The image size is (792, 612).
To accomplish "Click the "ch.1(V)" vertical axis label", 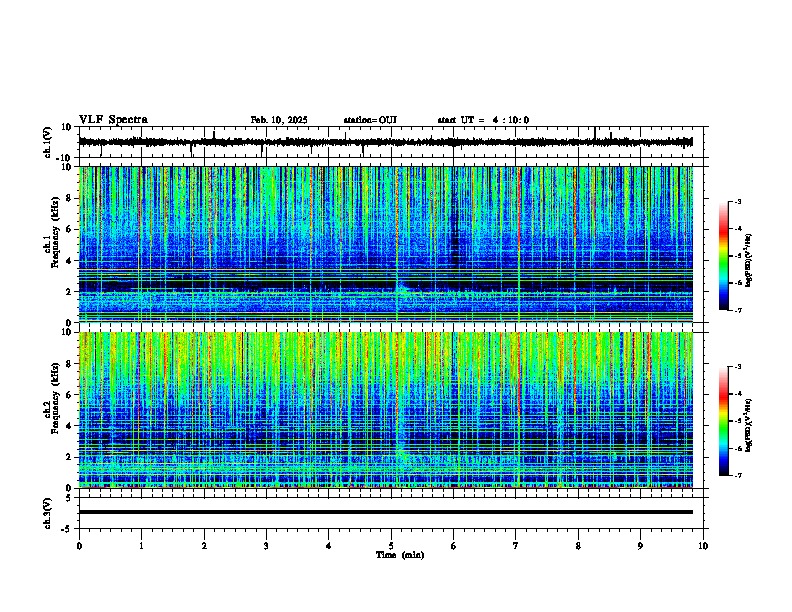I will pos(48,142).
